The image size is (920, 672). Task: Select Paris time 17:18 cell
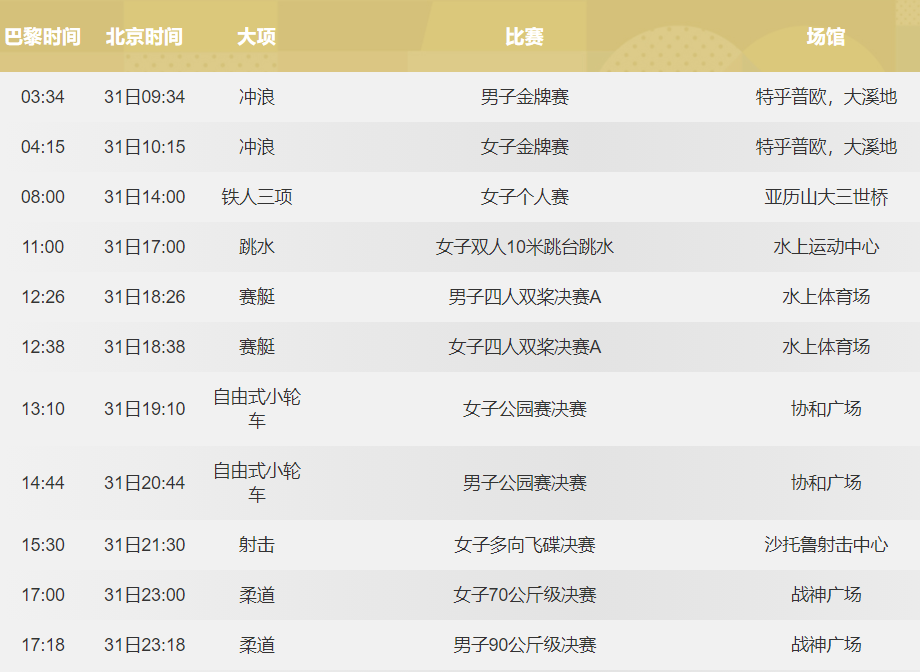tap(43, 645)
